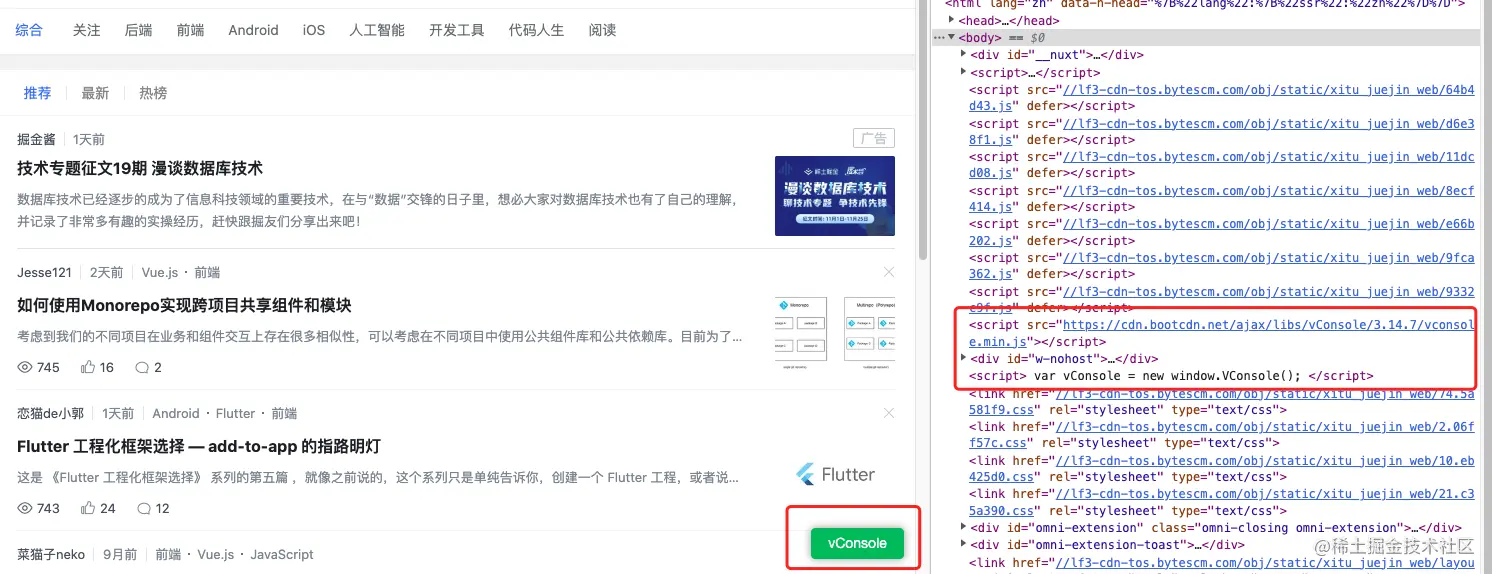Open author 掘金酱 profile
The width and height of the screenshot is (1492, 574).
(x=36, y=139)
